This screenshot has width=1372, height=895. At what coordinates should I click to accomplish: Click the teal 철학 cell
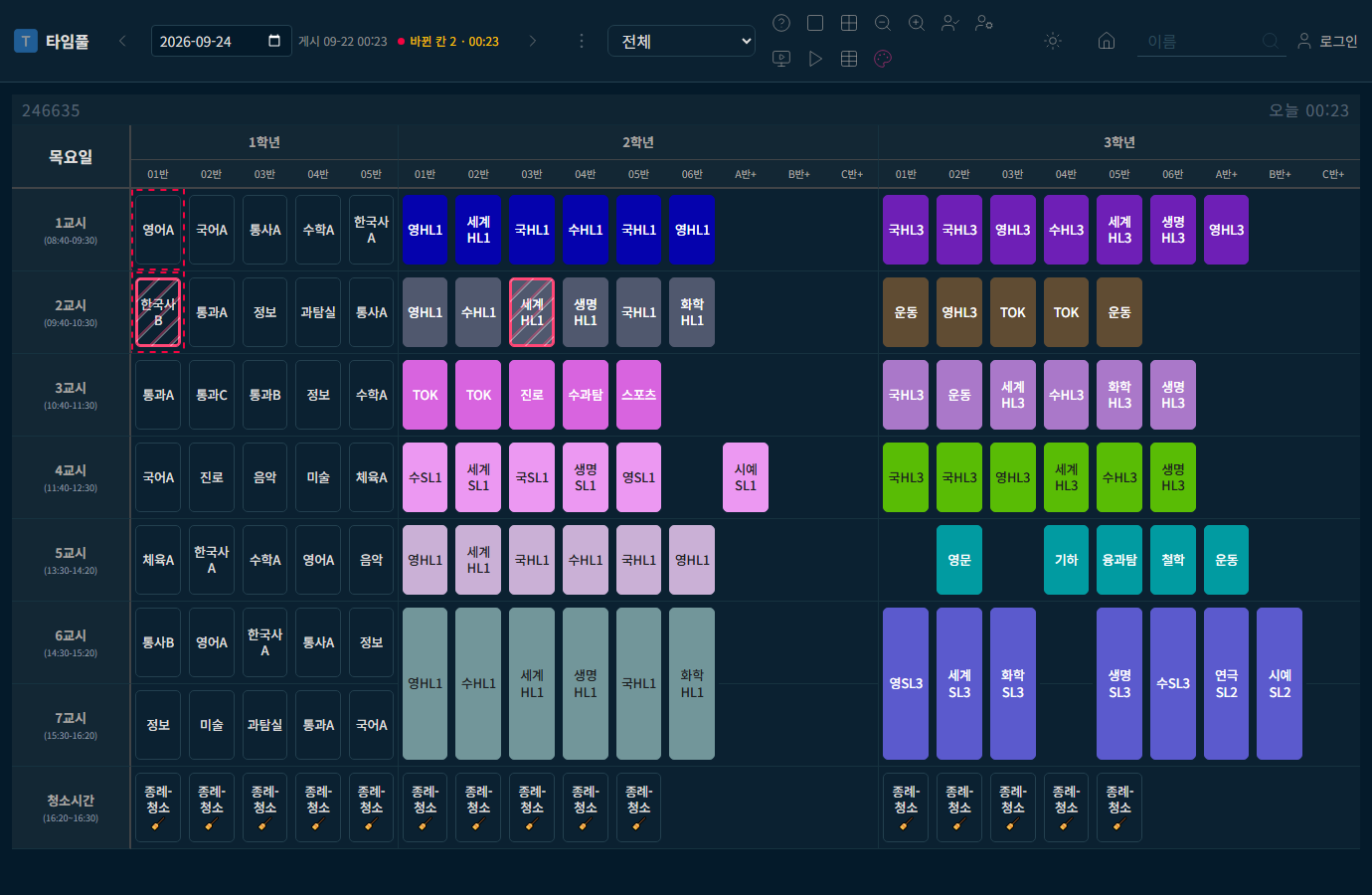tap(1173, 560)
